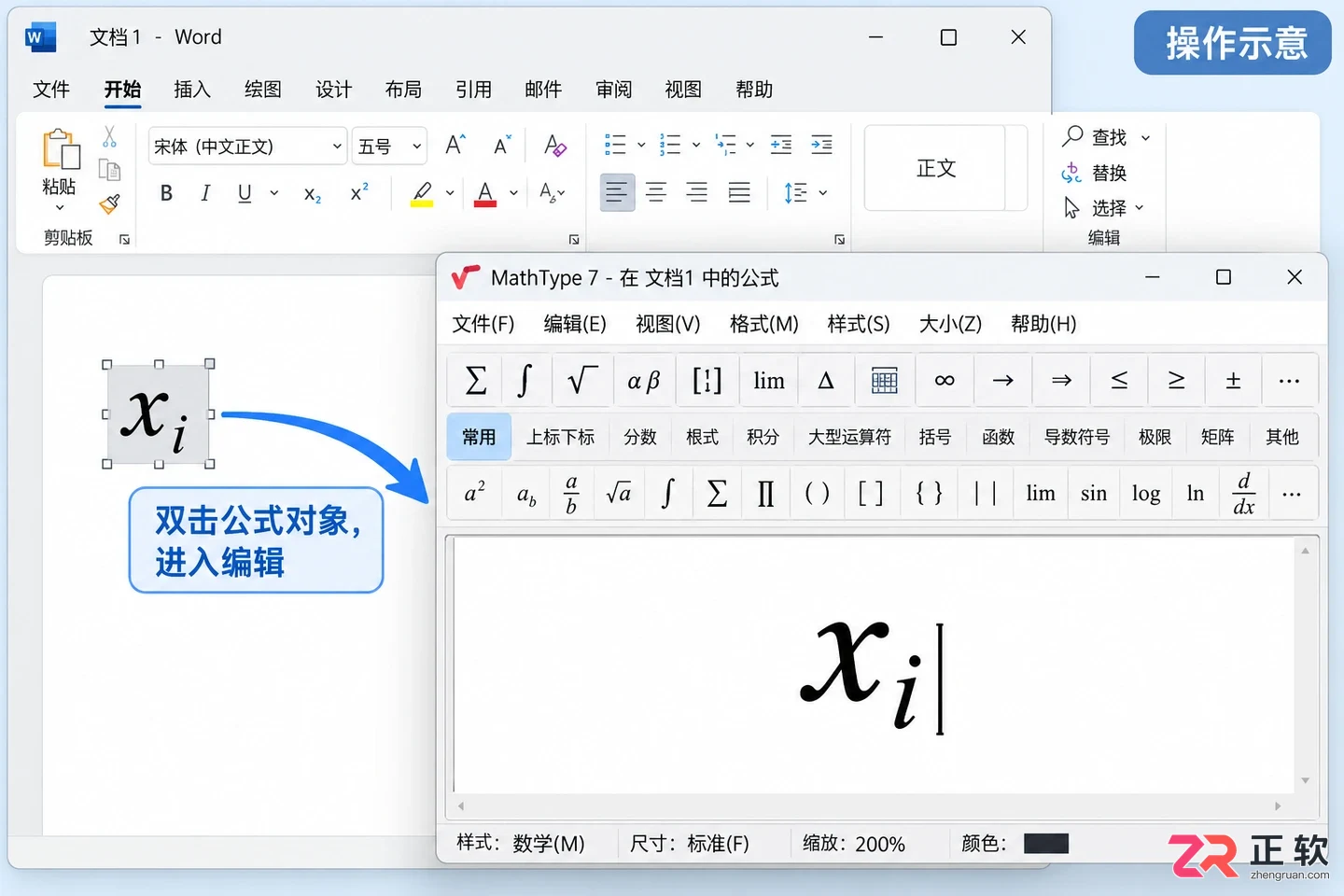Expand the 查找 dropdown arrow

coord(1146,138)
